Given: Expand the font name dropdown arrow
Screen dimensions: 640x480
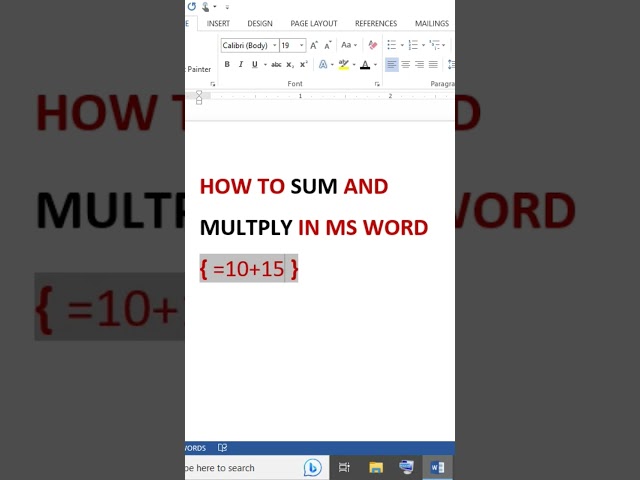Looking at the screenshot, I should 275,45.
